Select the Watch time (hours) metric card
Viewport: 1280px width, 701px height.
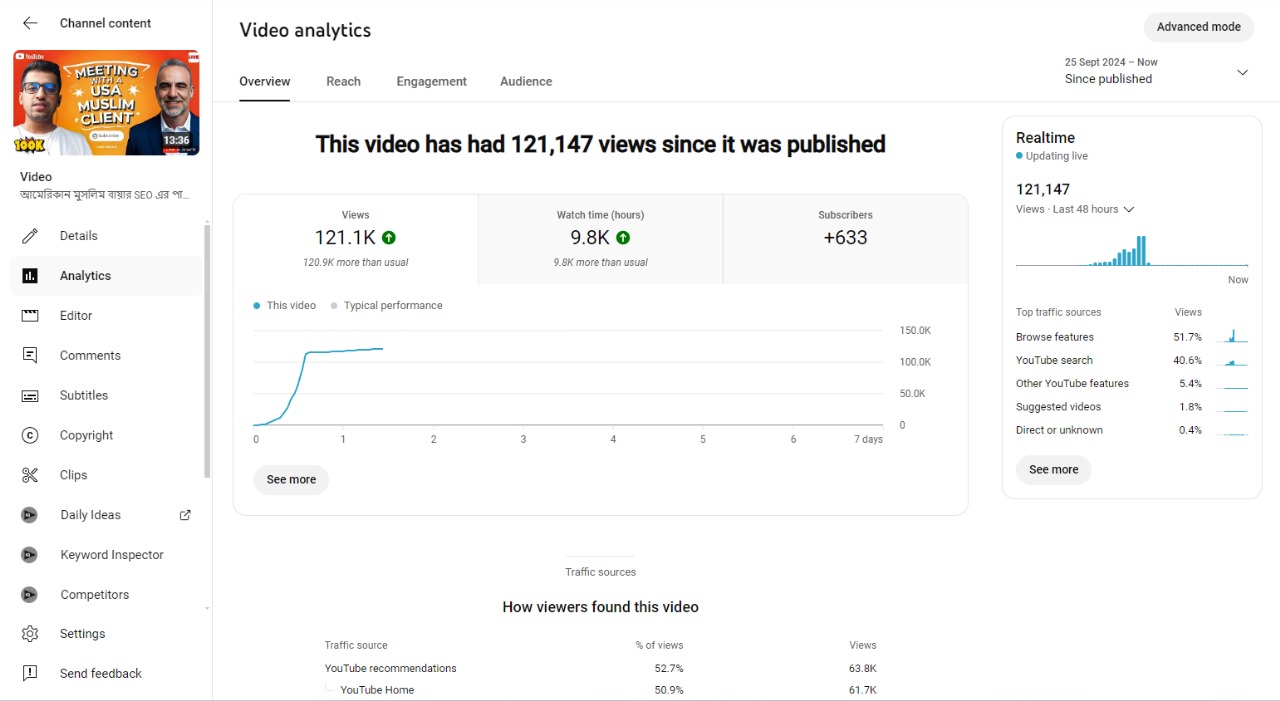(x=600, y=239)
